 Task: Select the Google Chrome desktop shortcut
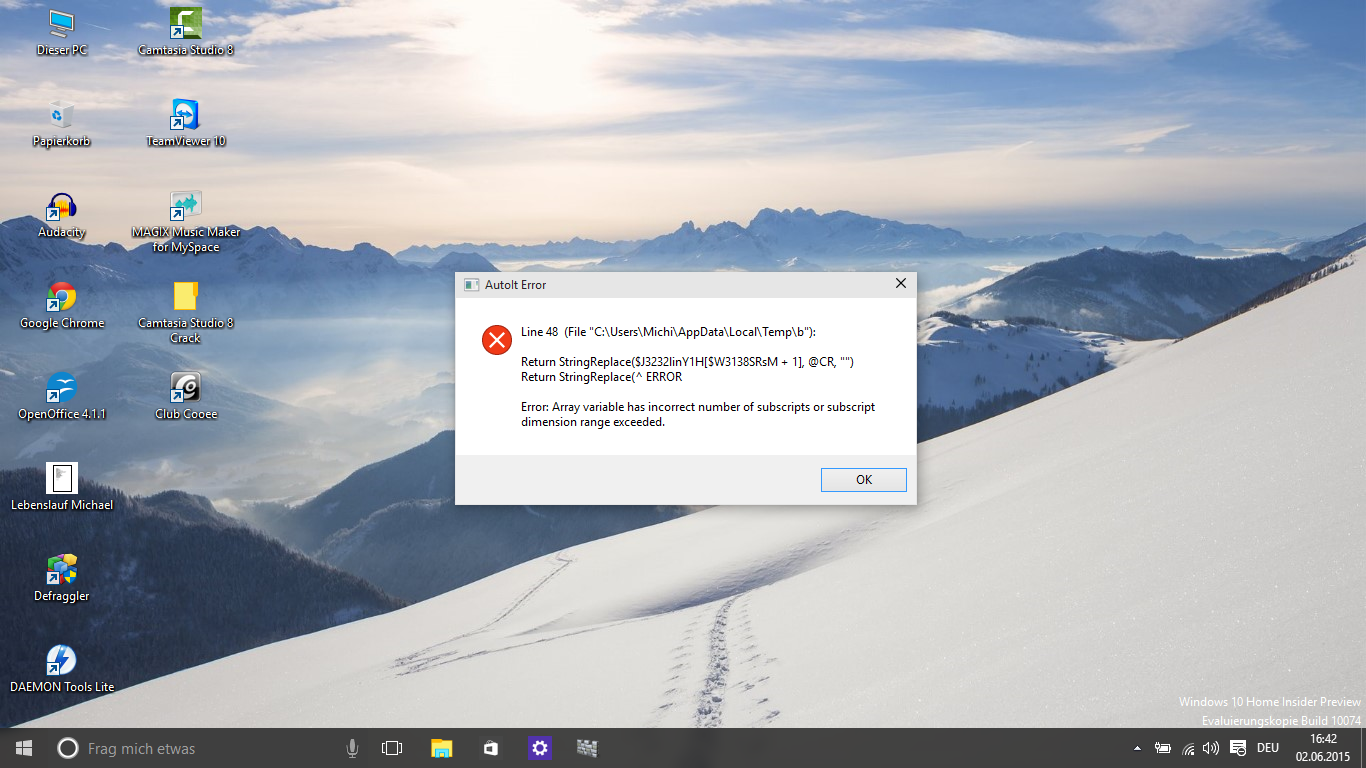pyautogui.click(x=62, y=305)
